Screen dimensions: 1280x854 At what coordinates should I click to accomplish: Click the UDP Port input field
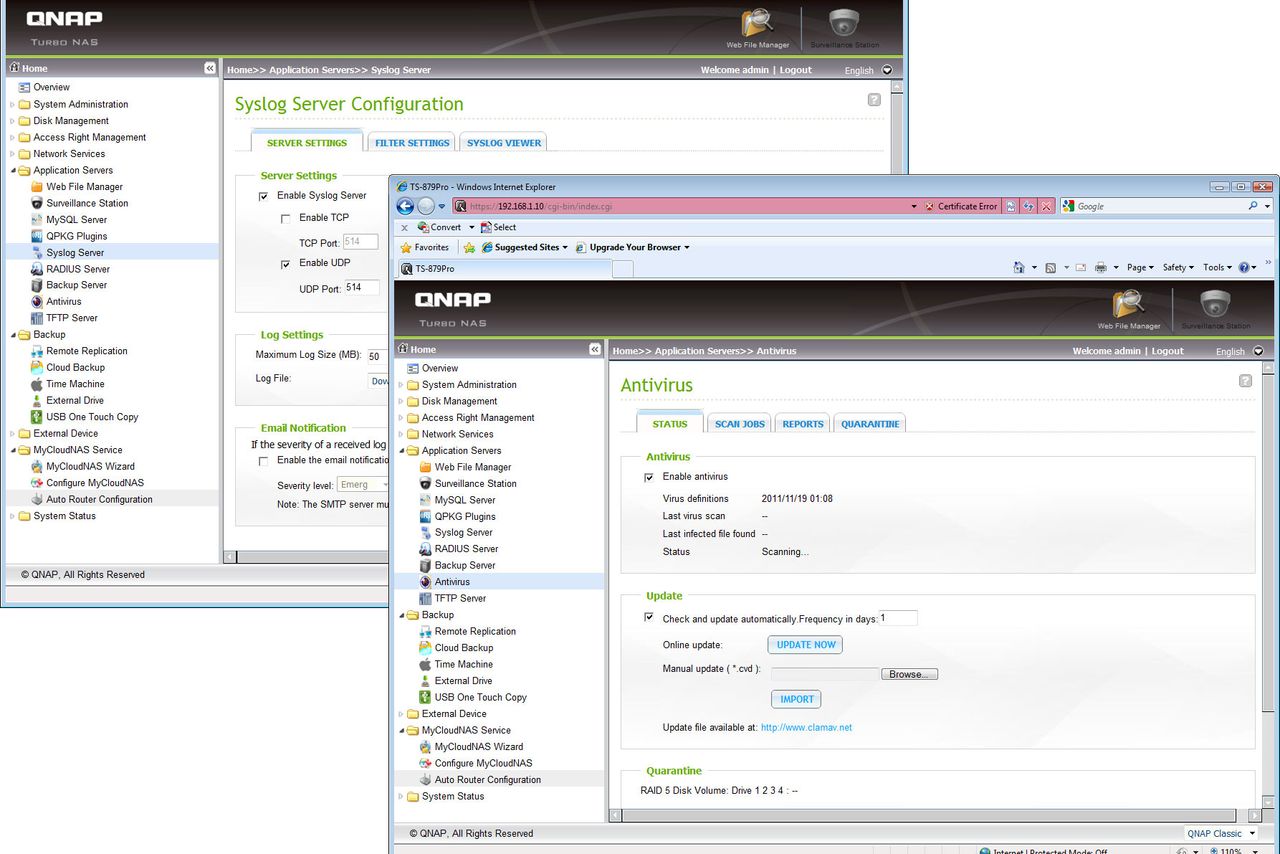tap(361, 288)
